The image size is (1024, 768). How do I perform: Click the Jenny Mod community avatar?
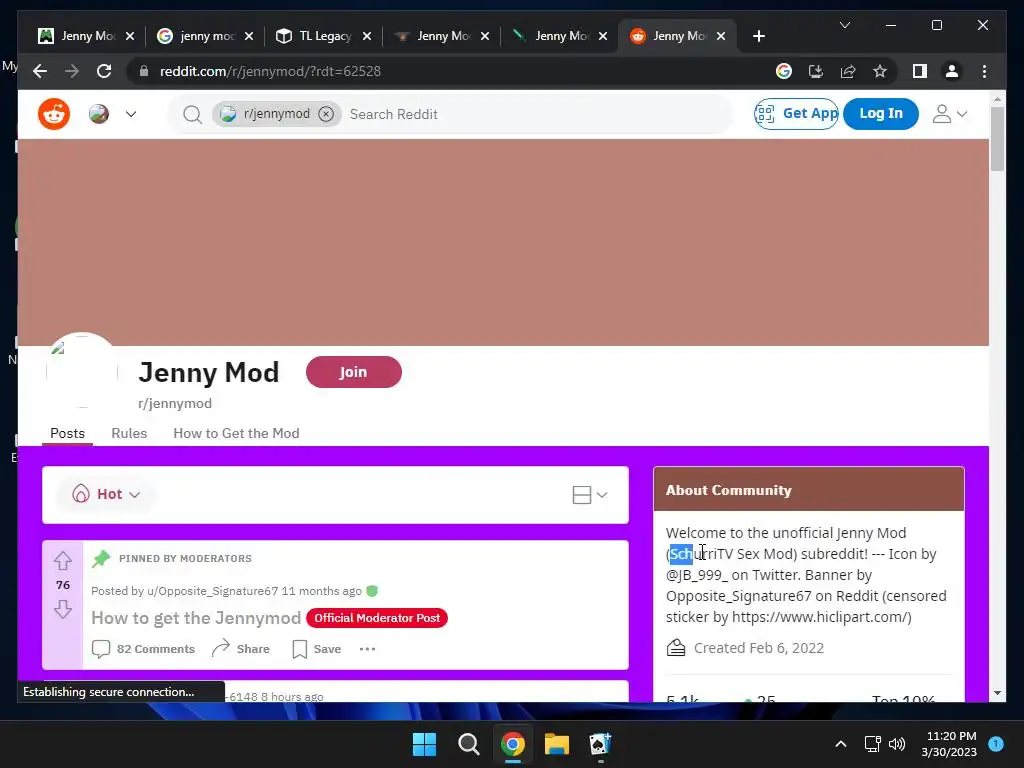click(82, 370)
